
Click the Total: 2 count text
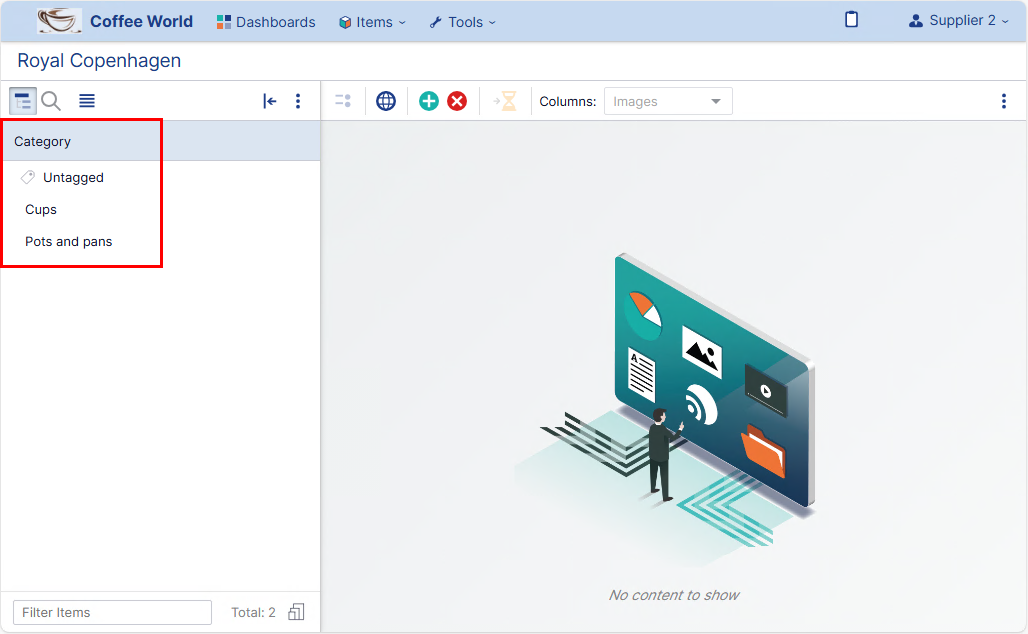253,612
